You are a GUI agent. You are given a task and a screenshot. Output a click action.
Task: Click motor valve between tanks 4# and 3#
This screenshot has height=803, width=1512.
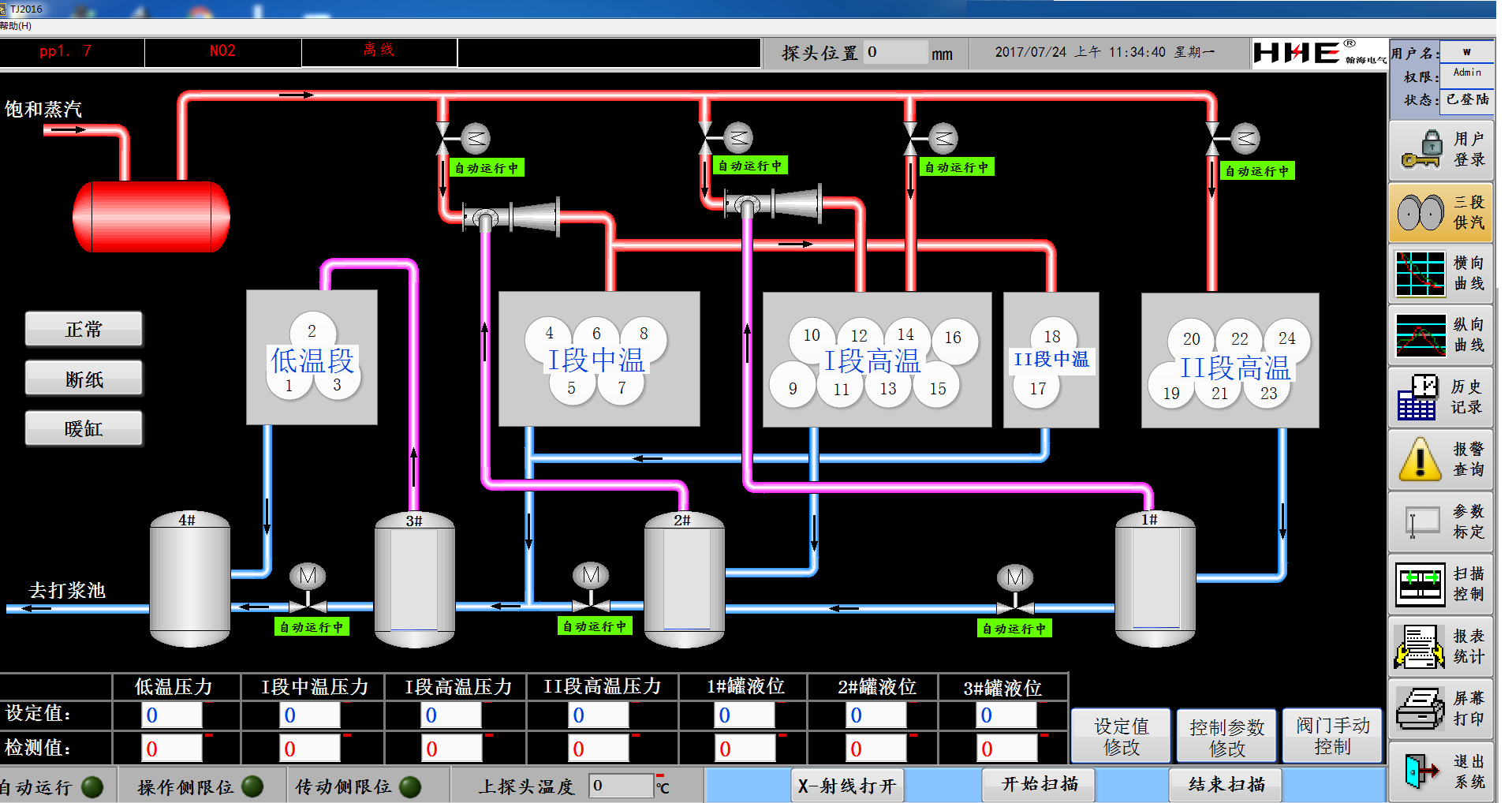click(308, 588)
